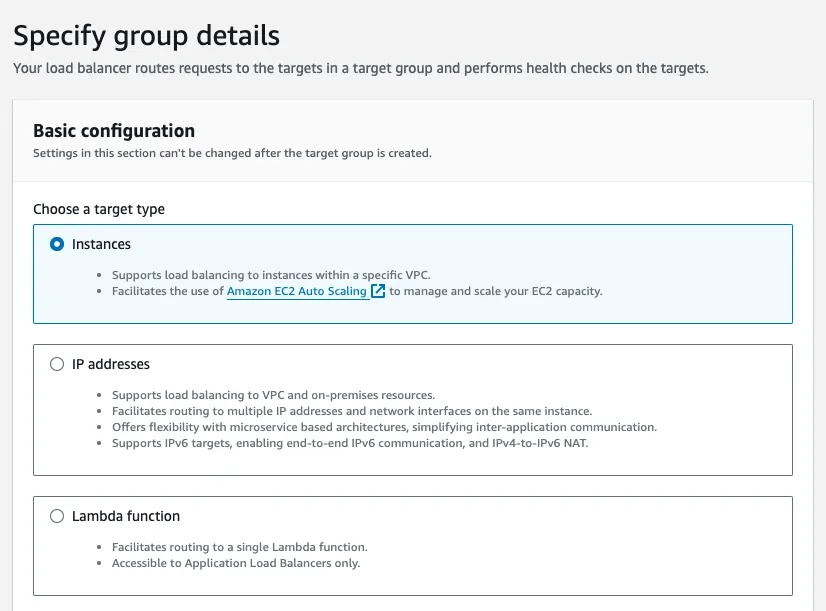
Task: Click the "microservice based architectures" bullet text
Action: (x=385, y=427)
